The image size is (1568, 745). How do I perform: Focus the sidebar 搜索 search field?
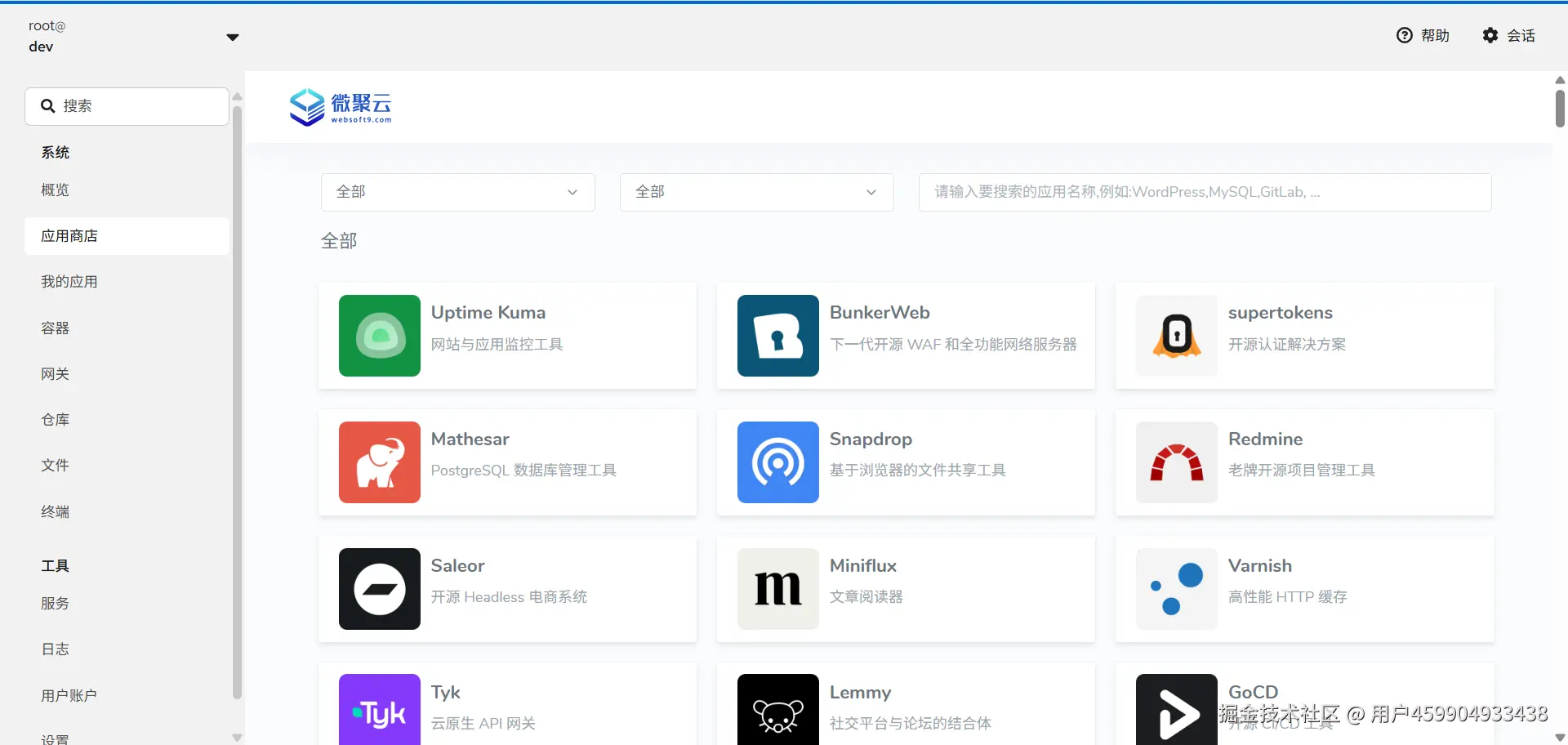tap(127, 106)
